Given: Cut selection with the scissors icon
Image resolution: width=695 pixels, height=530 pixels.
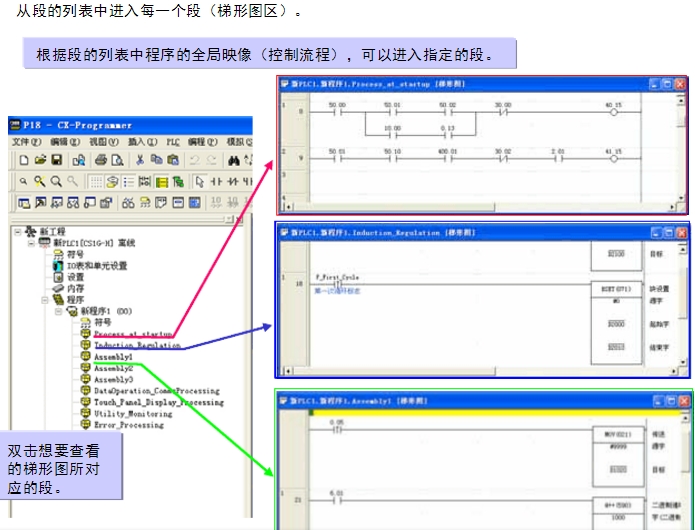Looking at the screenshot, I should click(140, 160).
